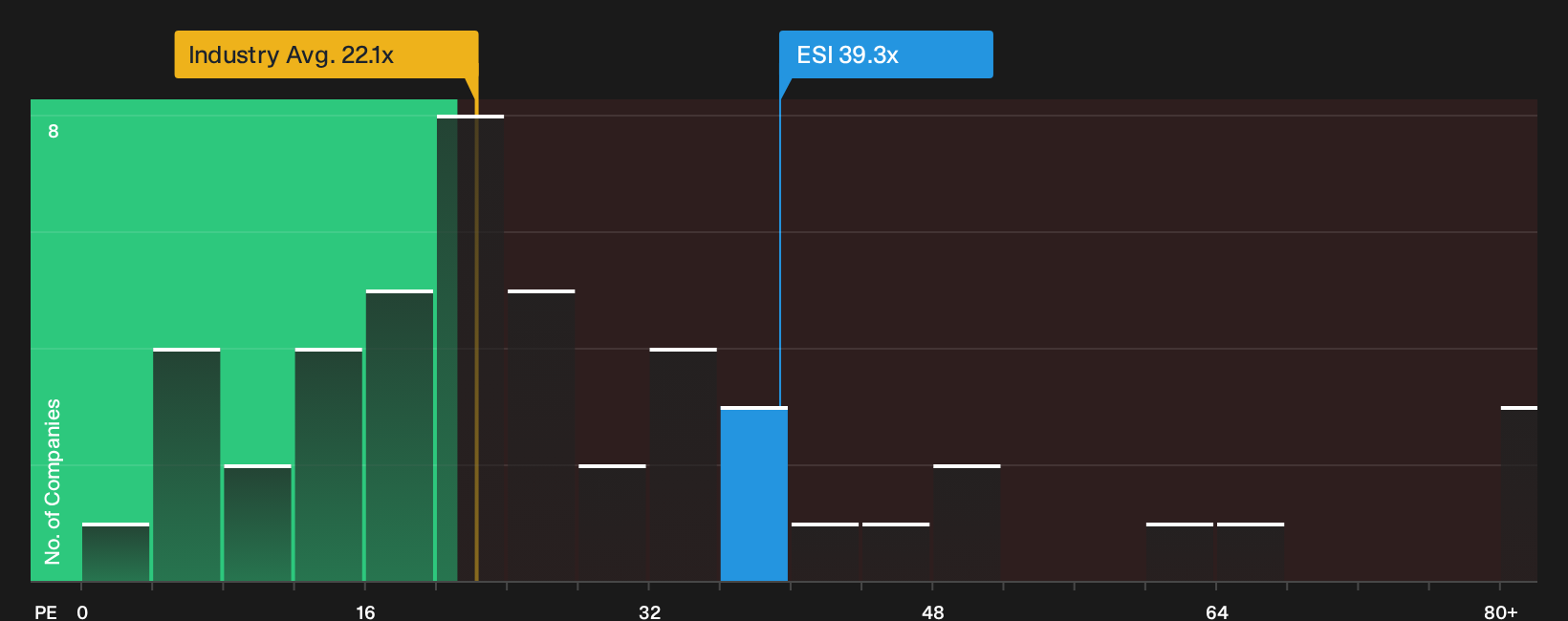Click the 'No. of Companies' axis title
The image size is (1568, 621).
click(x=53, y=482)
